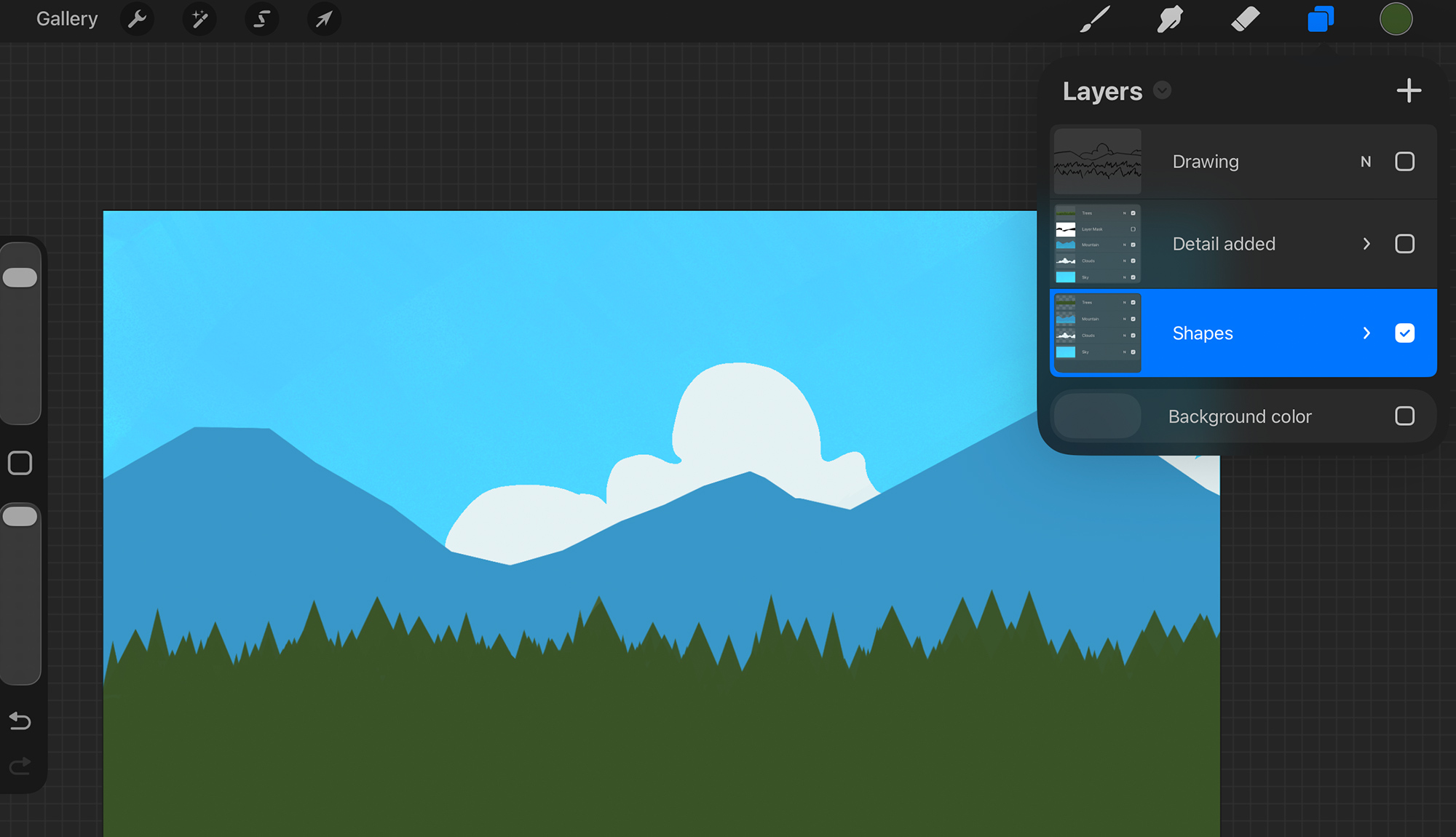Open the Adjustments magic wand menu
The width and height of the screenshot is (1456, 837).
tap(199, 19)
